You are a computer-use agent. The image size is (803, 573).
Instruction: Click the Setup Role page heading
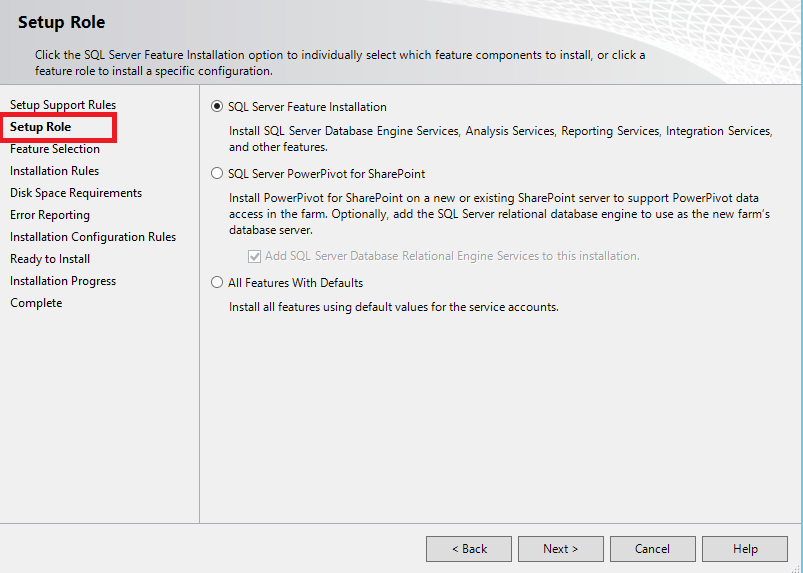click(x=61, y=22)
